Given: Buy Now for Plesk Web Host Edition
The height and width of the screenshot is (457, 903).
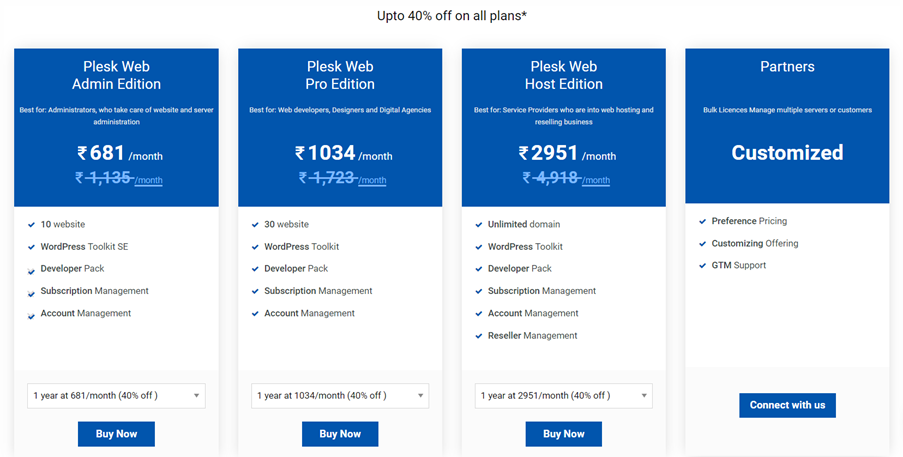Looking at the screenshot, I should point(564,434).
